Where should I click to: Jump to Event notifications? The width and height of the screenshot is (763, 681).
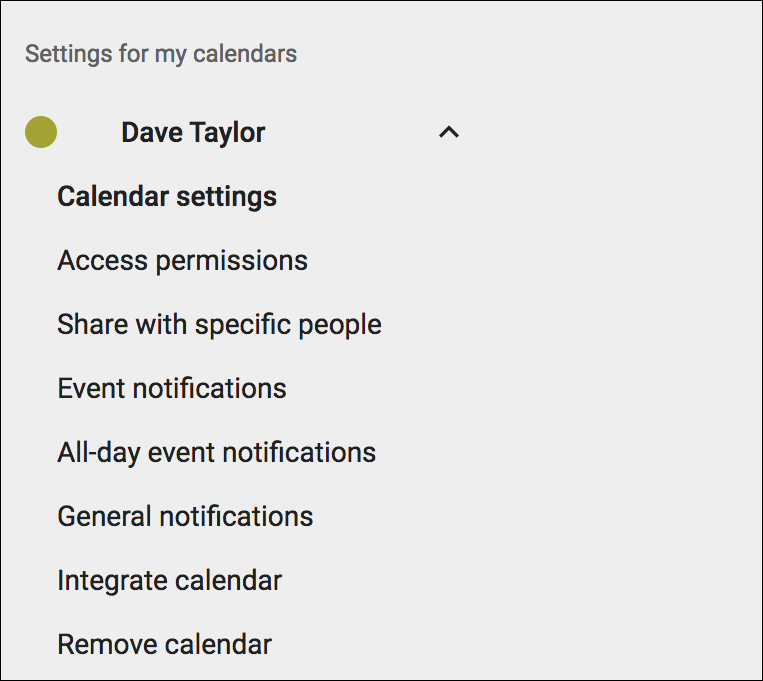pos(172,389)
